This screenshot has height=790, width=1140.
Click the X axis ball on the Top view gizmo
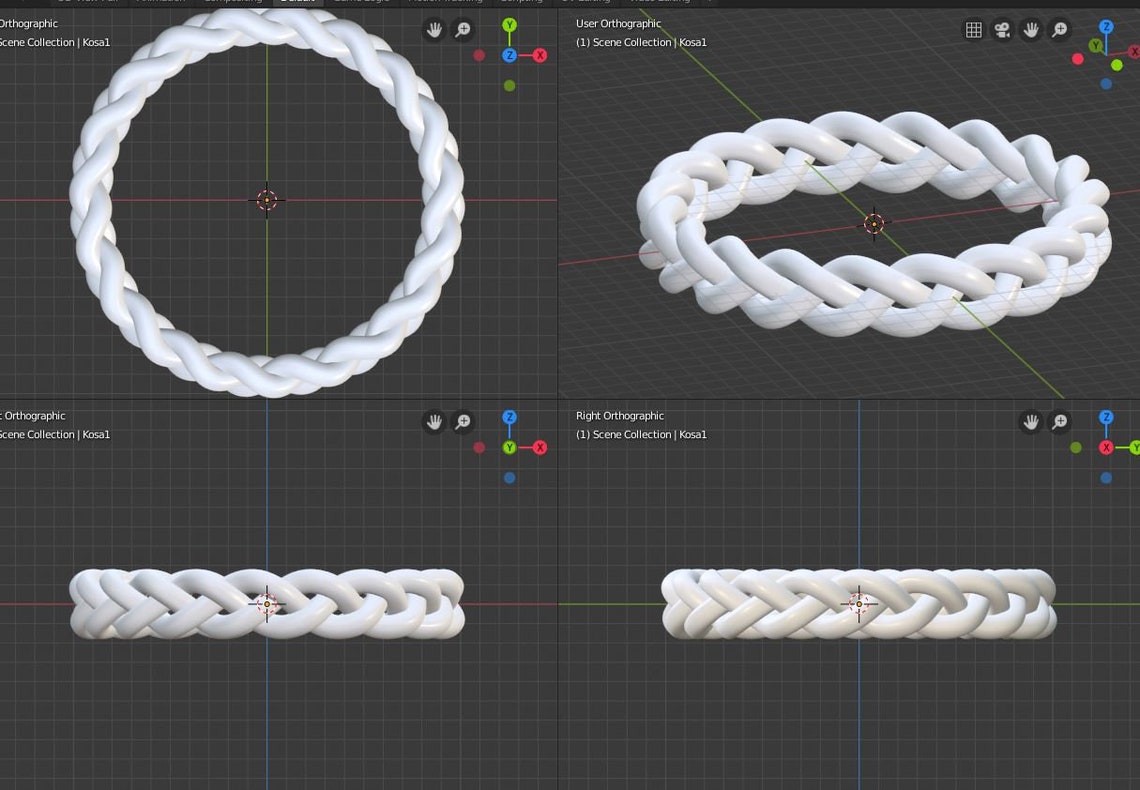coord(540,56)
